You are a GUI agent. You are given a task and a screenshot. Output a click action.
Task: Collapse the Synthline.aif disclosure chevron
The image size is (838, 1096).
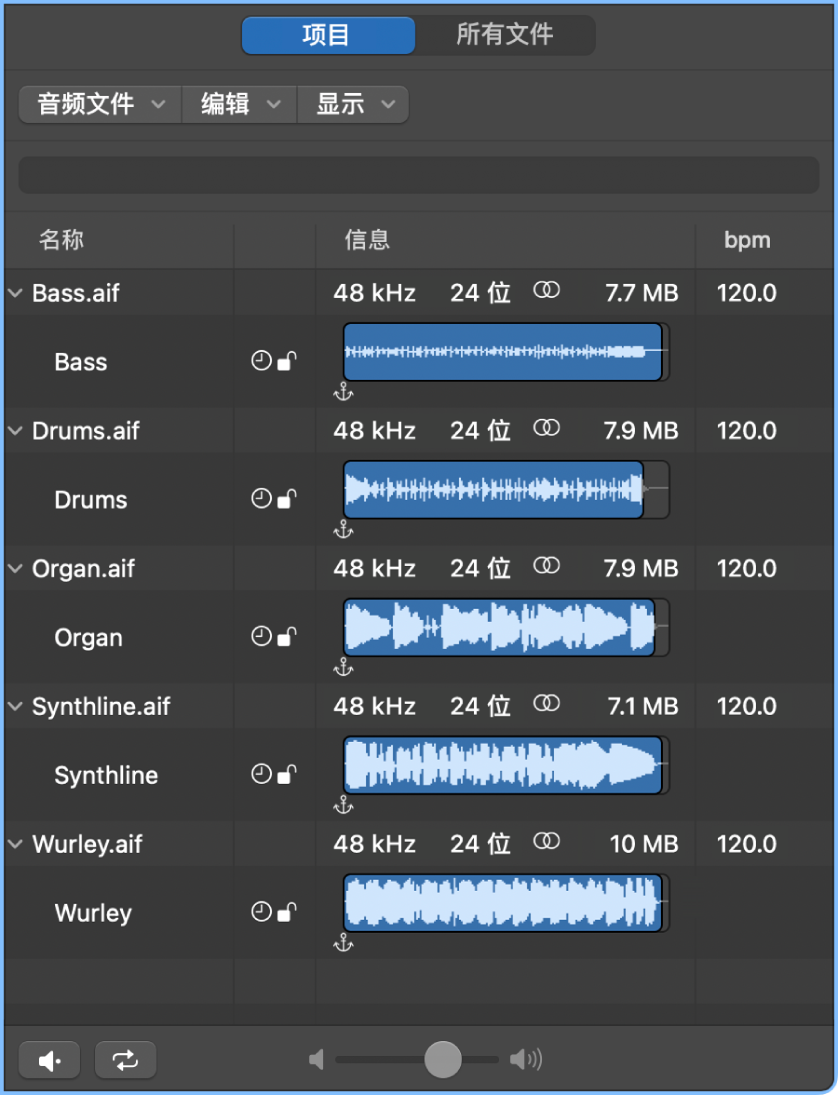(15, 706)
